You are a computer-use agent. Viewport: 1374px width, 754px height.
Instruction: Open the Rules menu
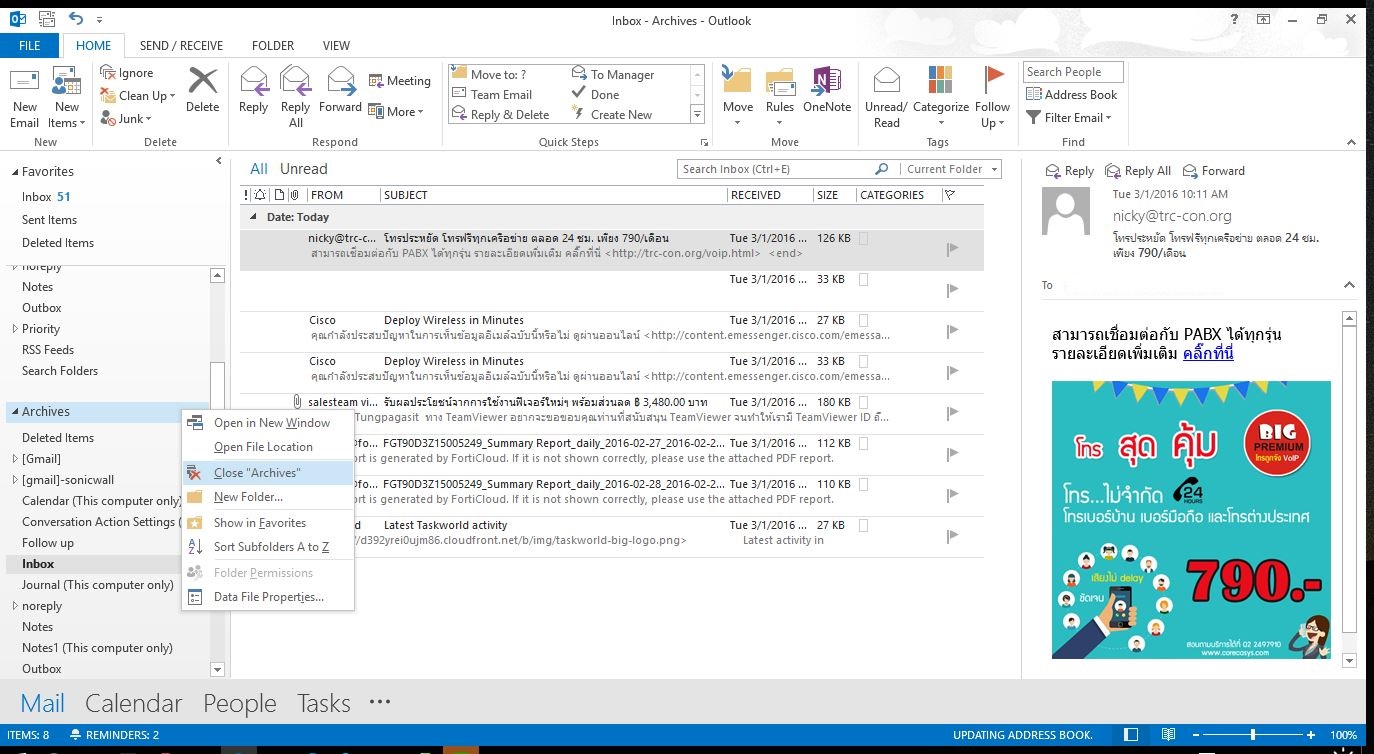pyautogui.click(x=779, y=97)
